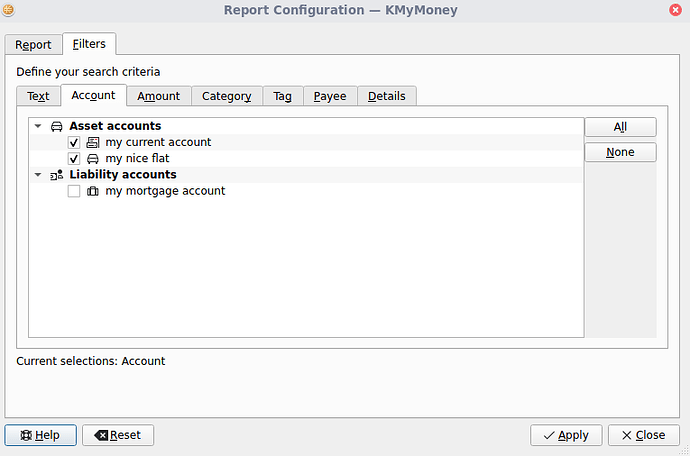Enable the my mortgage account checkbox
The width and height of the screenshot is (690, 456).
[74, 190]
